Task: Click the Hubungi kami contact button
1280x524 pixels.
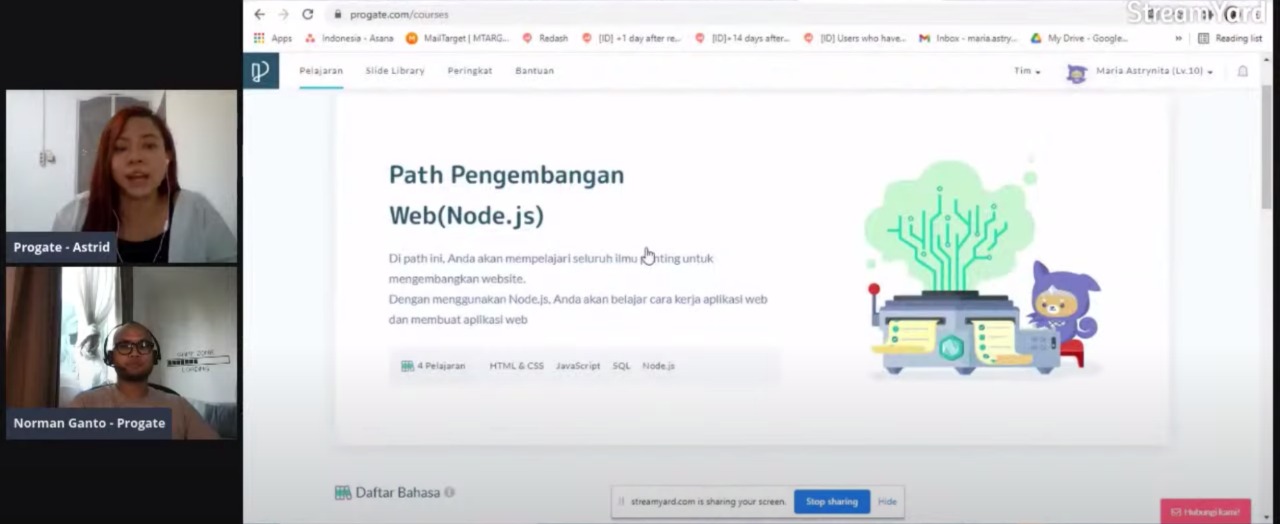Action: 1205,511
